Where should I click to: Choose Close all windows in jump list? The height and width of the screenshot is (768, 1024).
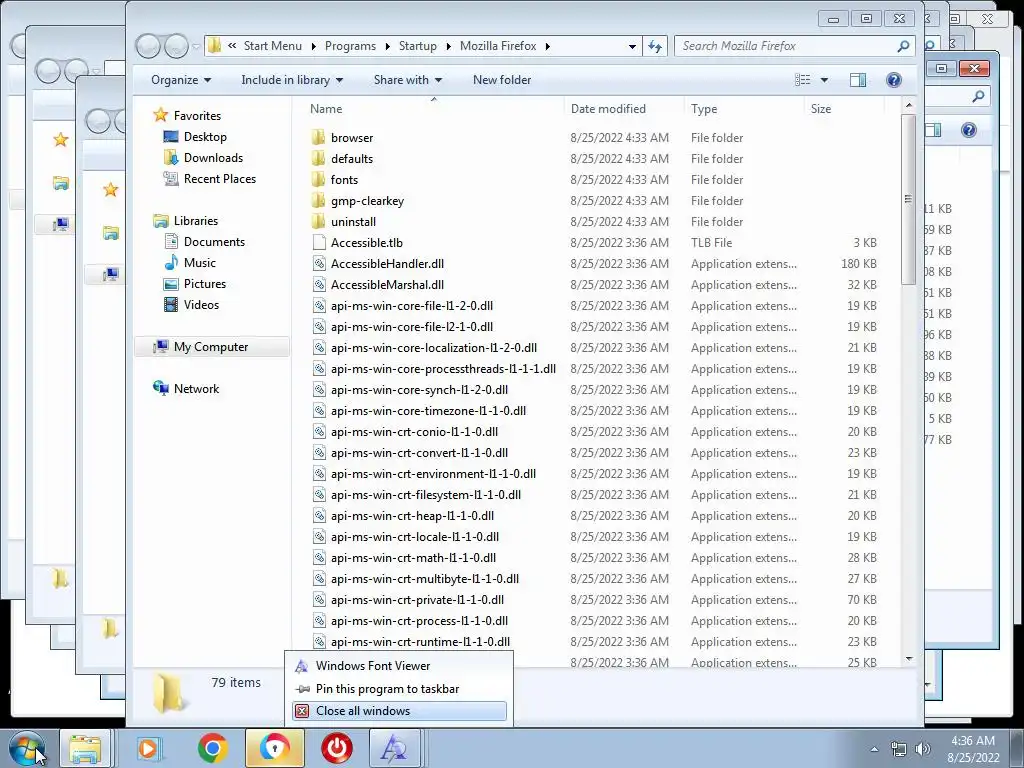pyautogui.click(x=400, y=711)
